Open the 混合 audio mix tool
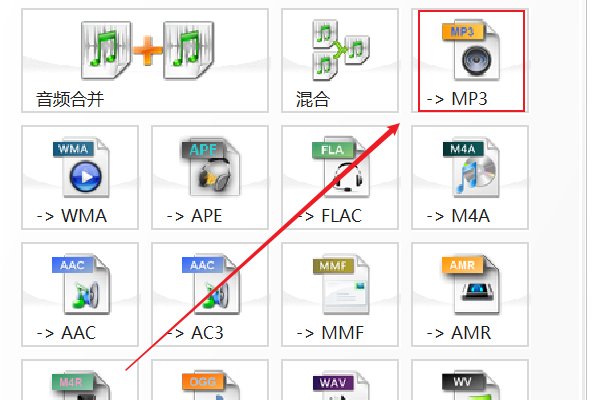Image resolution: width=600 pixels, height=400 pixels. (340, 60)
